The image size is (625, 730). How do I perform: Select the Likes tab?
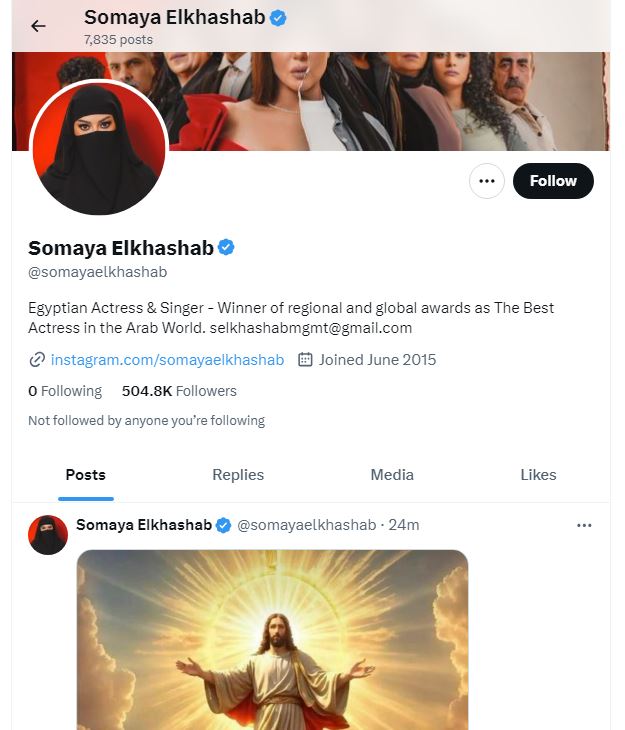[538, 475]
